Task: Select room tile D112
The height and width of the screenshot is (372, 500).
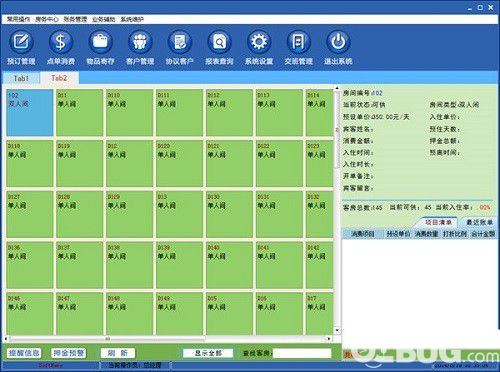Action: pos(229,113)
